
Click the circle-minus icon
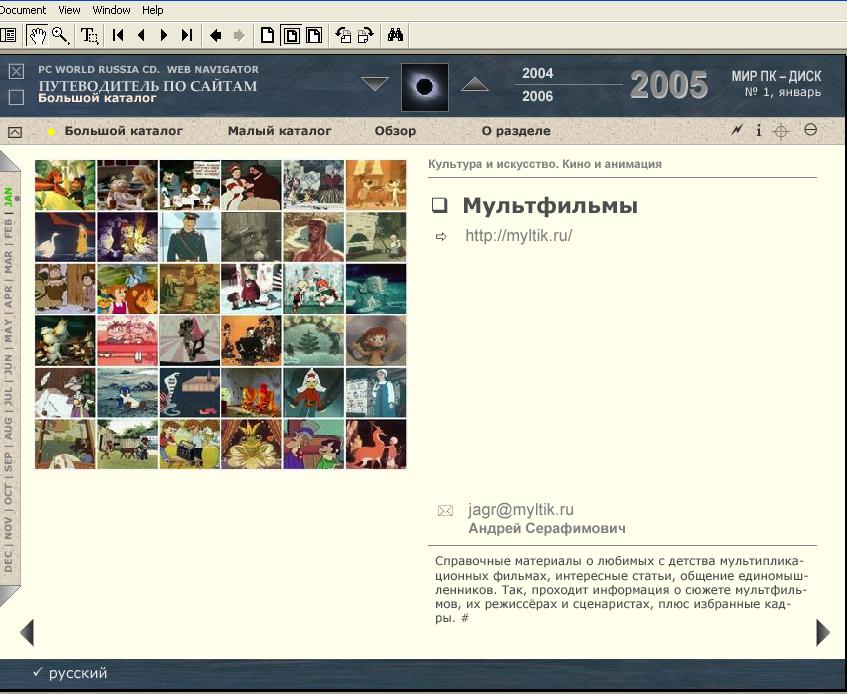810,130
